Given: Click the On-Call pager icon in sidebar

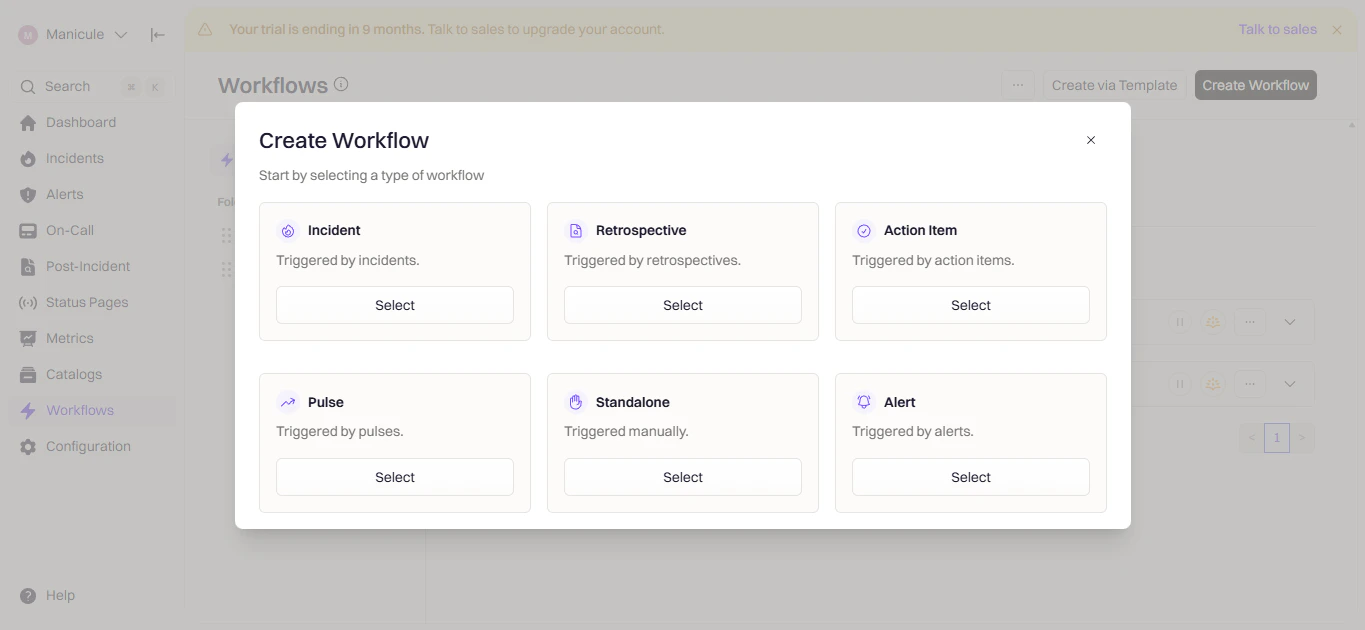Looking at the screenshot, I should 29,230.
